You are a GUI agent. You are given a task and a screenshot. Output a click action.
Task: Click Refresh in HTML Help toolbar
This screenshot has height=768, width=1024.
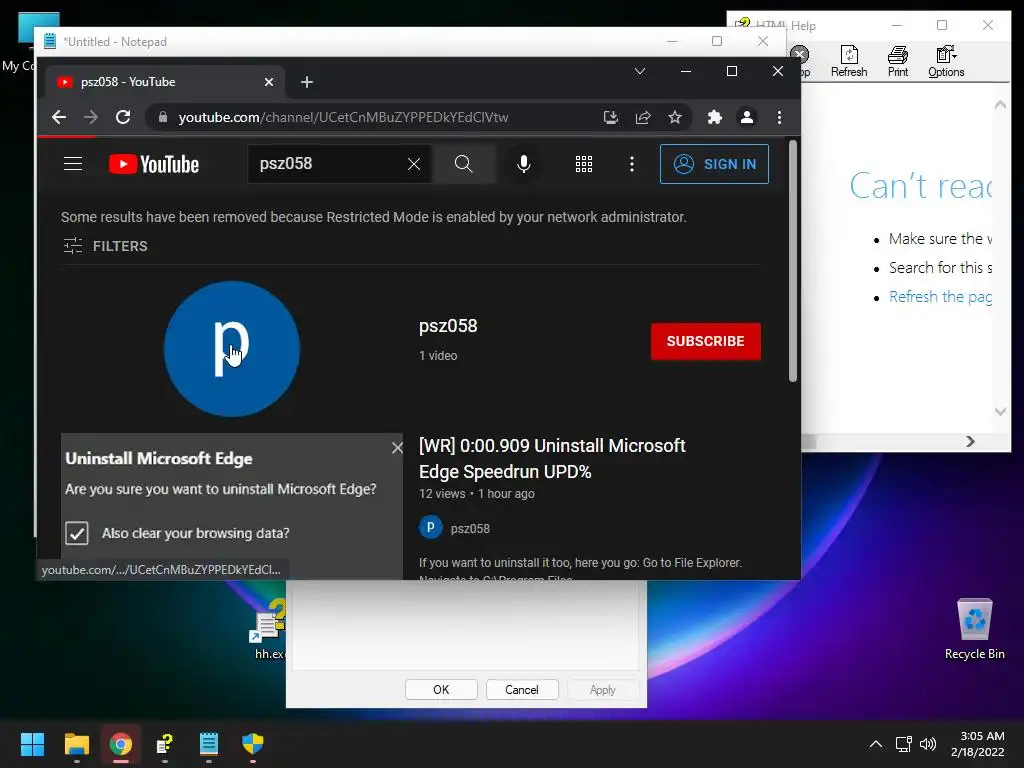point(849,62)
